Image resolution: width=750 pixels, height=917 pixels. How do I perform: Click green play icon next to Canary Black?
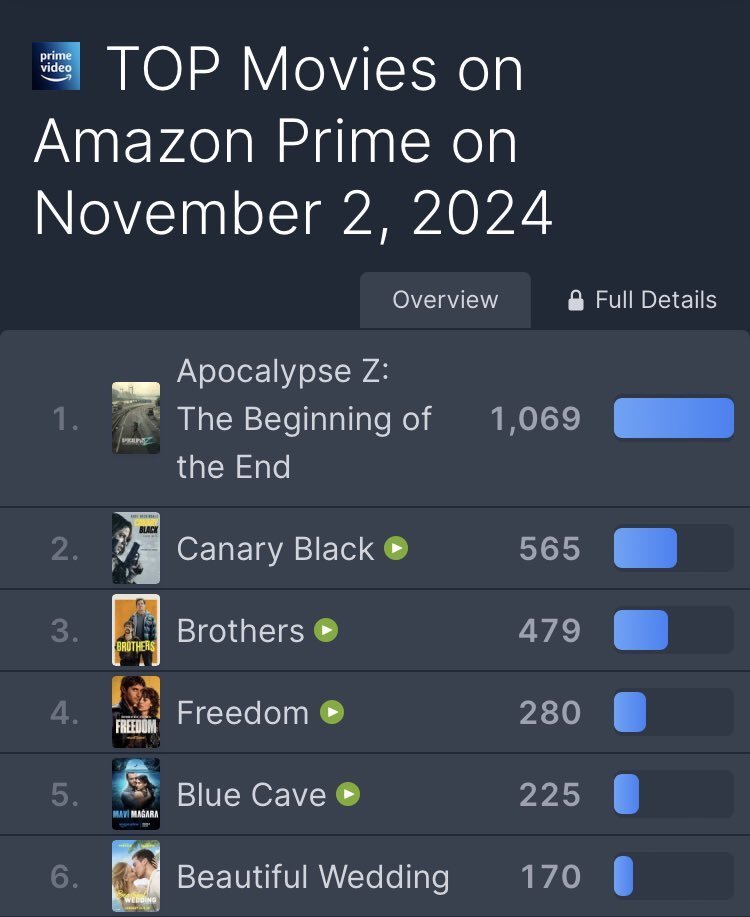coord(397,548)
